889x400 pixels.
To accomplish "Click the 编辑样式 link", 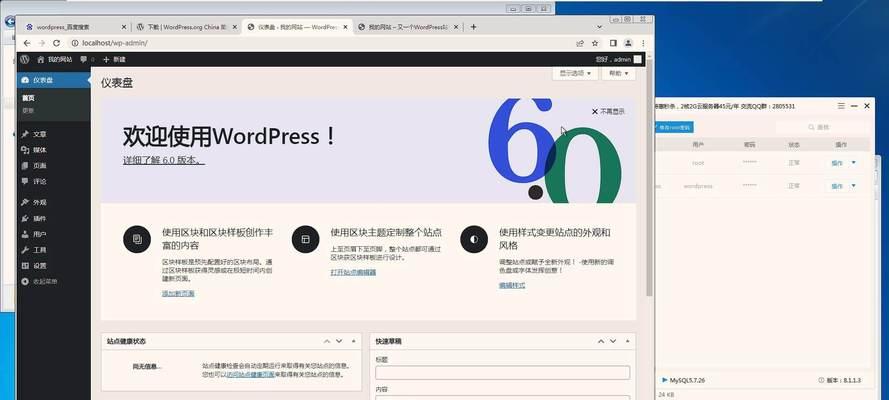I will coord(512,285).
